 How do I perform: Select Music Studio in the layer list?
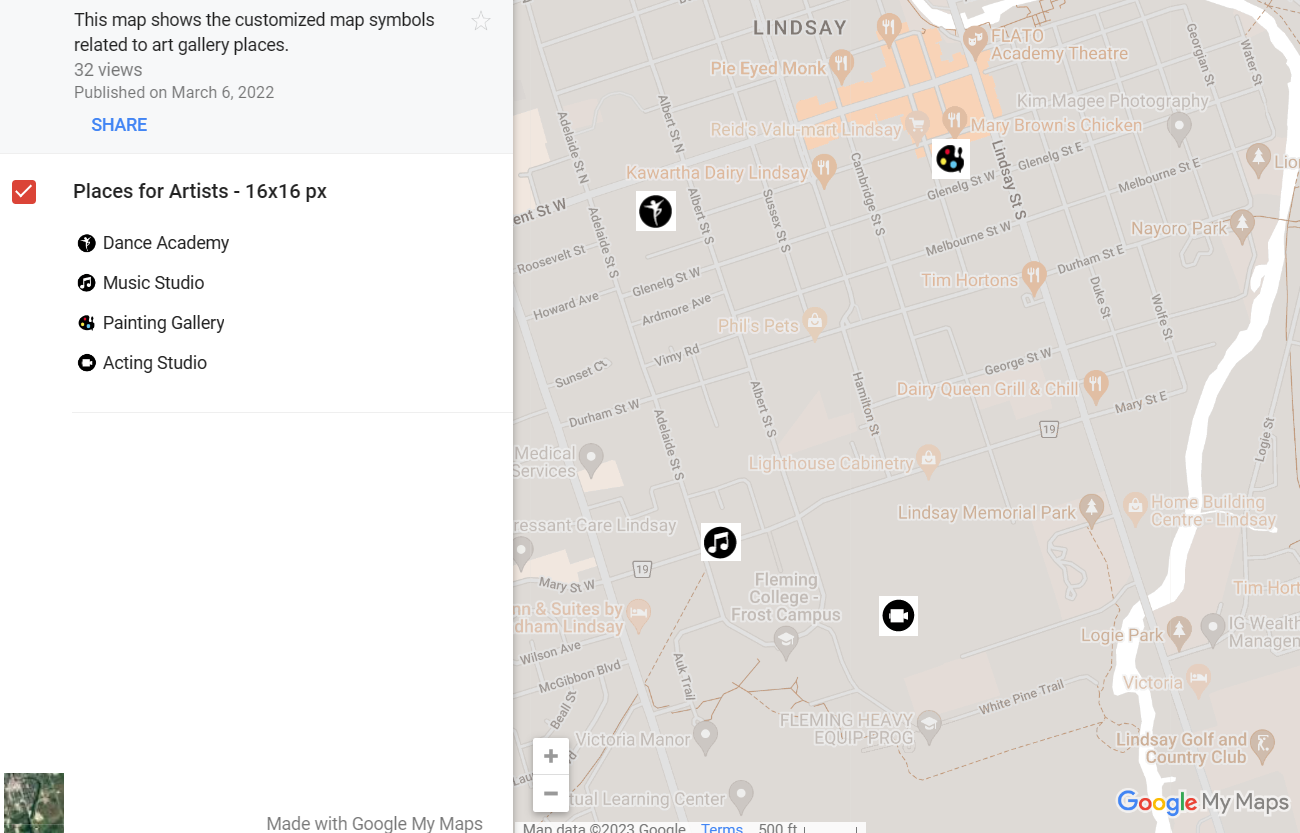pos(153,283)
